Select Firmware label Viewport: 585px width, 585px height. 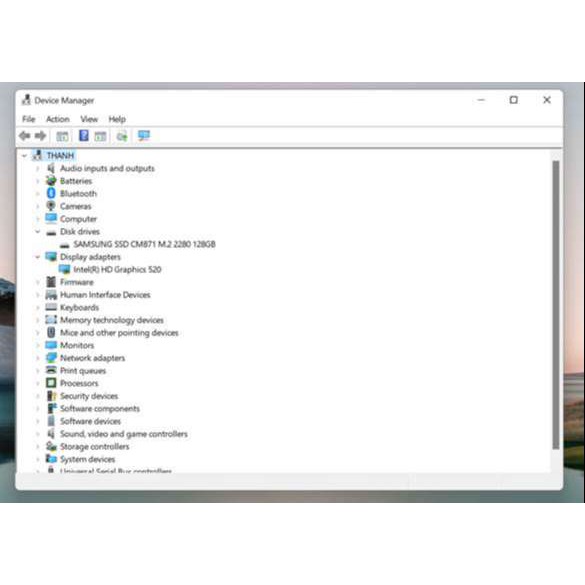coord(77,282)
